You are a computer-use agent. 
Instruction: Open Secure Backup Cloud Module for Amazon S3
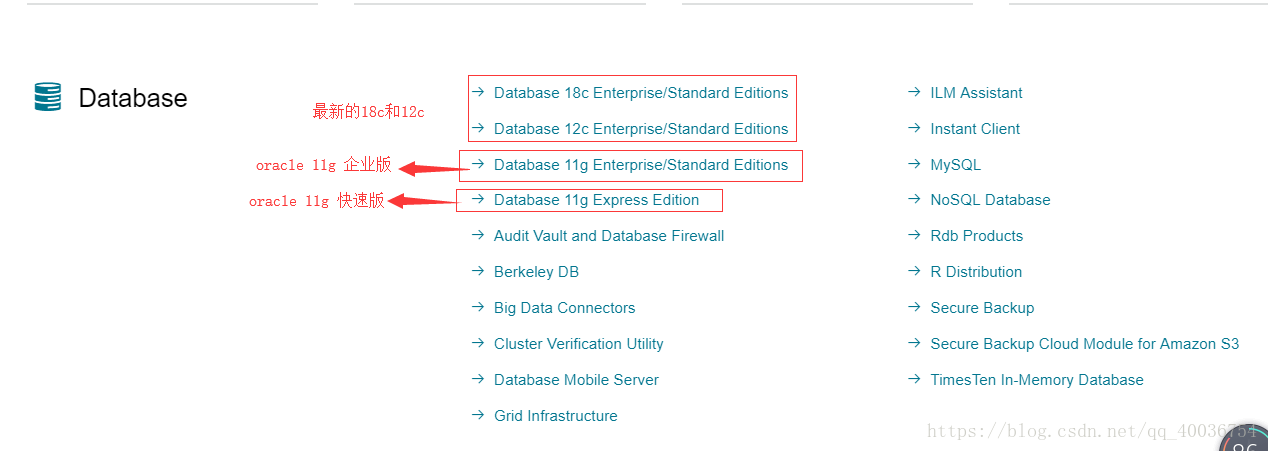(1084, 344)
